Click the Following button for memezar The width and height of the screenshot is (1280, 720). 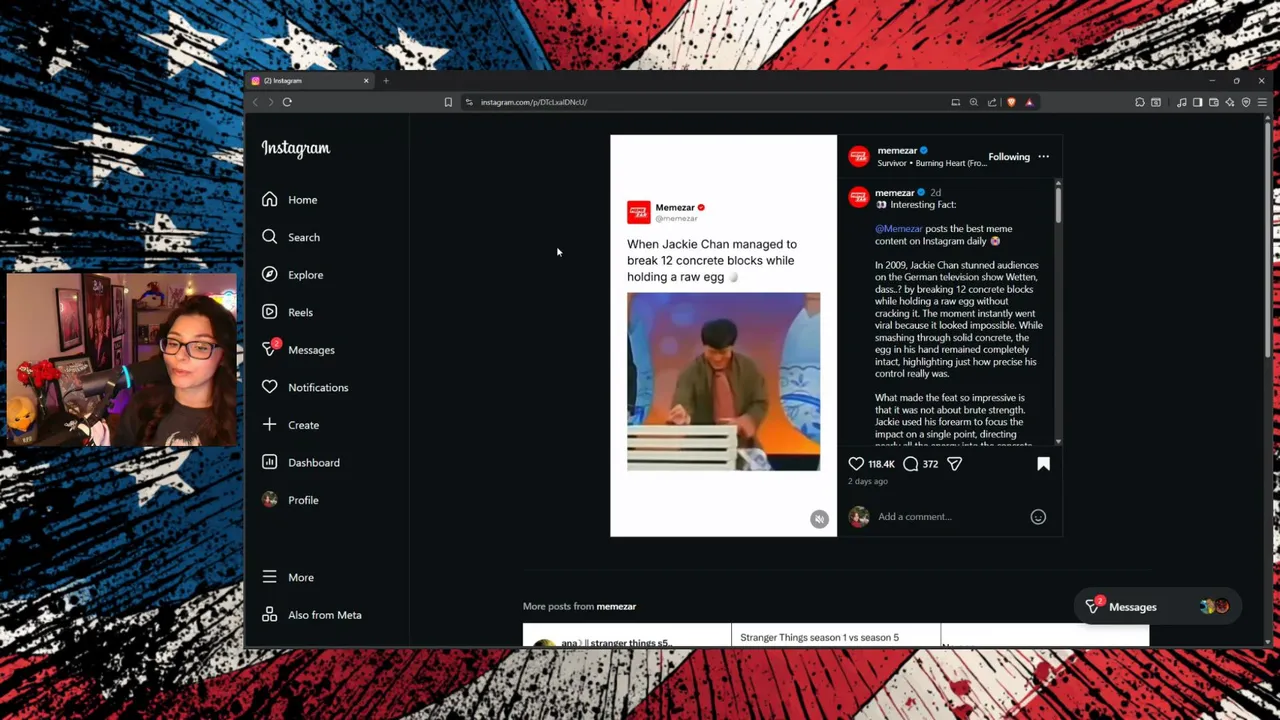[x=1008, y=157]
